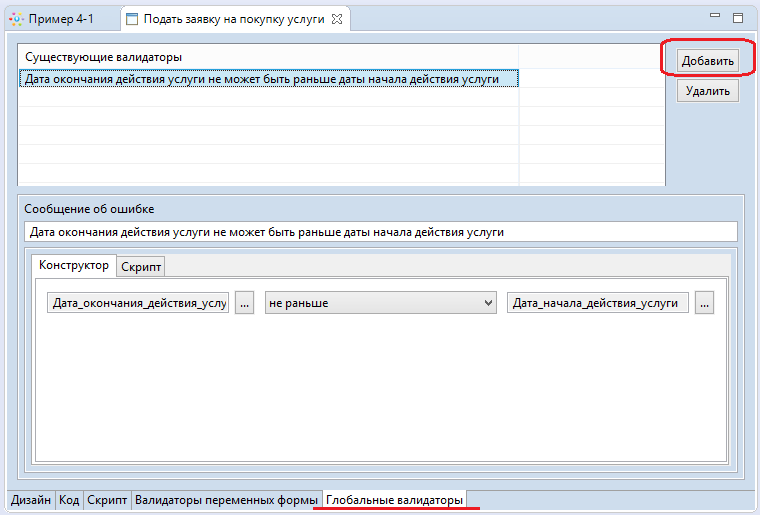This screenshot has height=515, width=760.
Task: Click the Дата_начала_действия_услуги variable field
Action: pyautogui.click(x=598, y=303)
